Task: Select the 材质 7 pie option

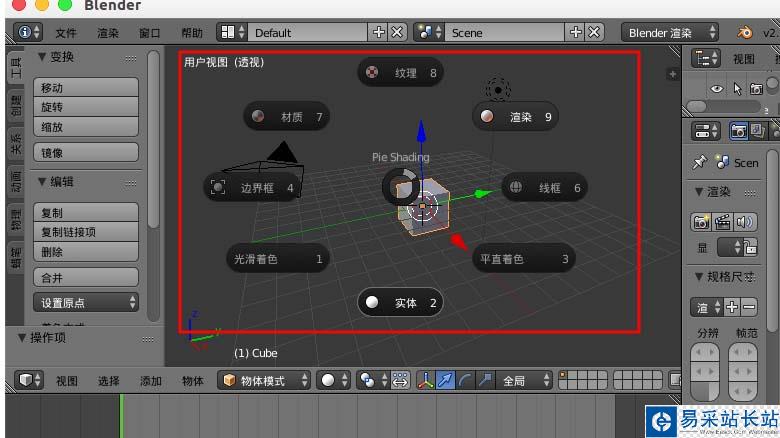Action: [287, 116]
